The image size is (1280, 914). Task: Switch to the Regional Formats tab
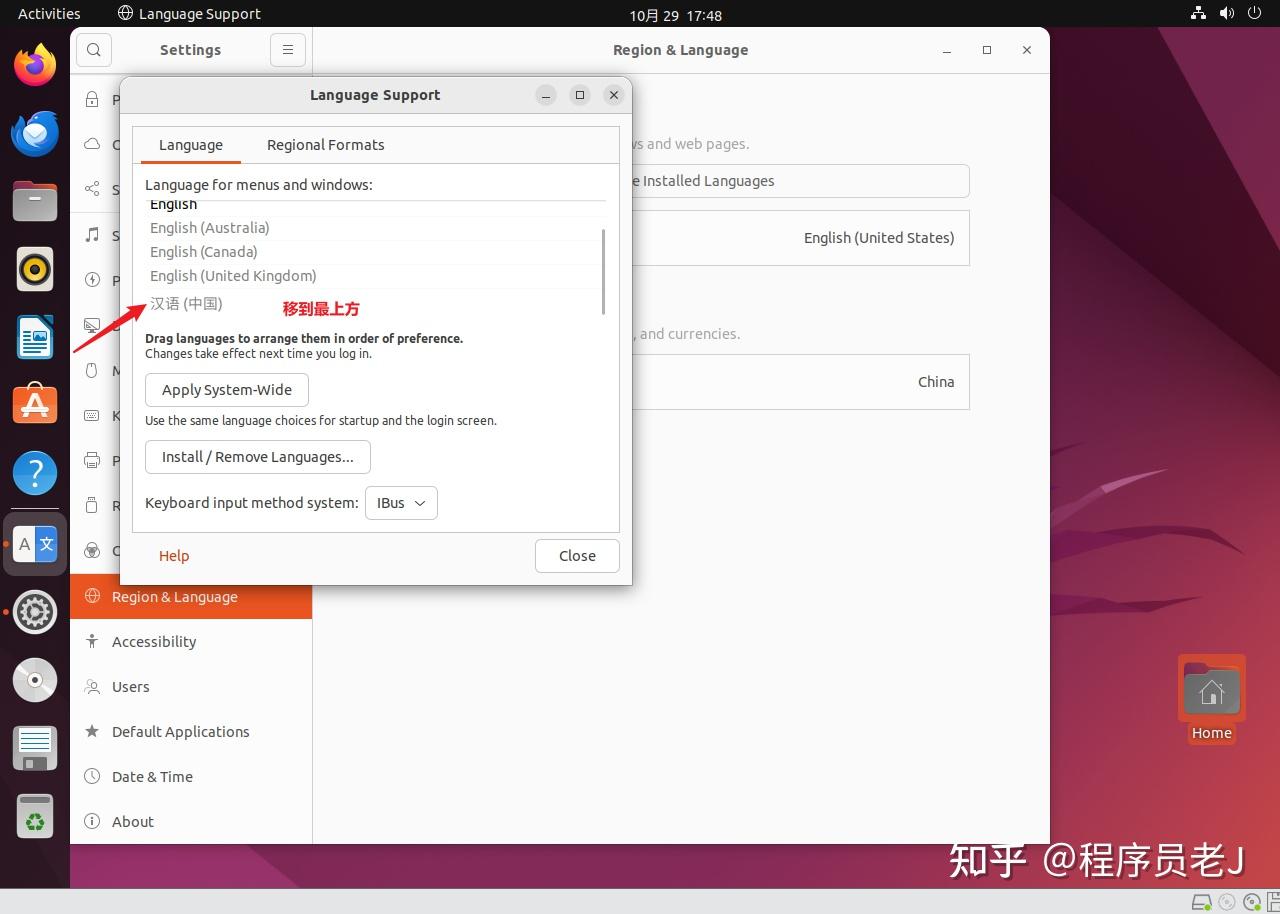325,145
